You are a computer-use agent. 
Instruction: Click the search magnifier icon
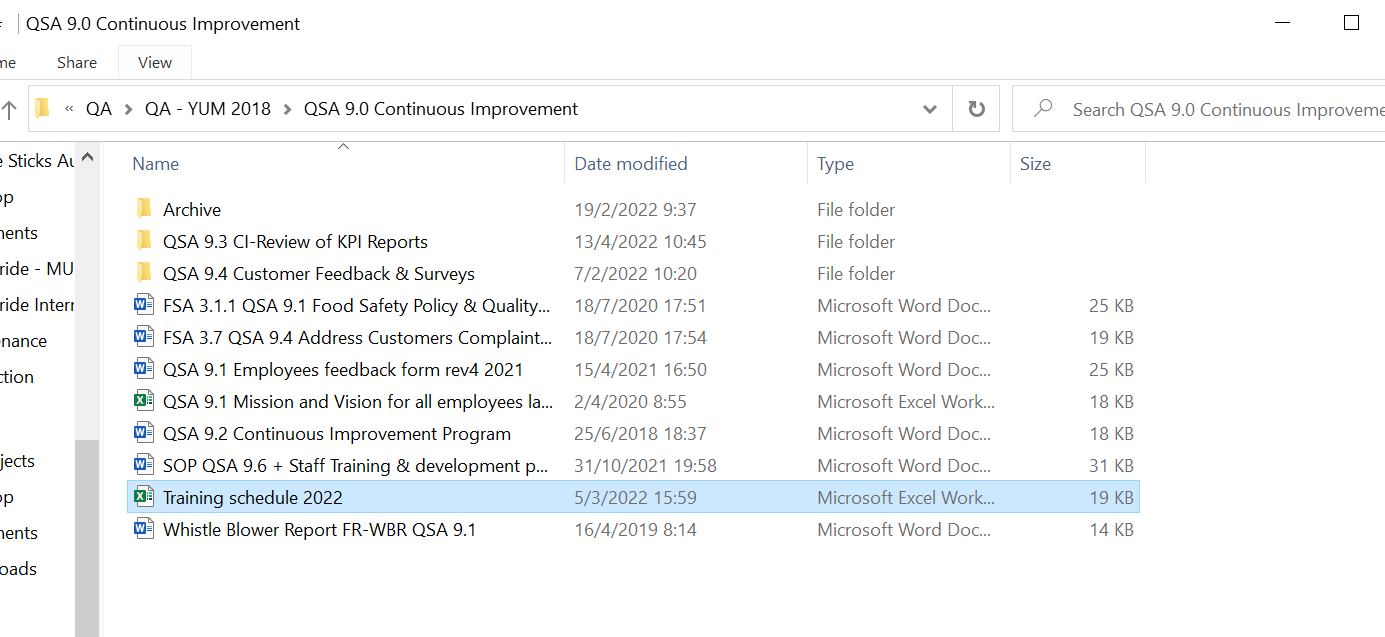pos(1043,108)
